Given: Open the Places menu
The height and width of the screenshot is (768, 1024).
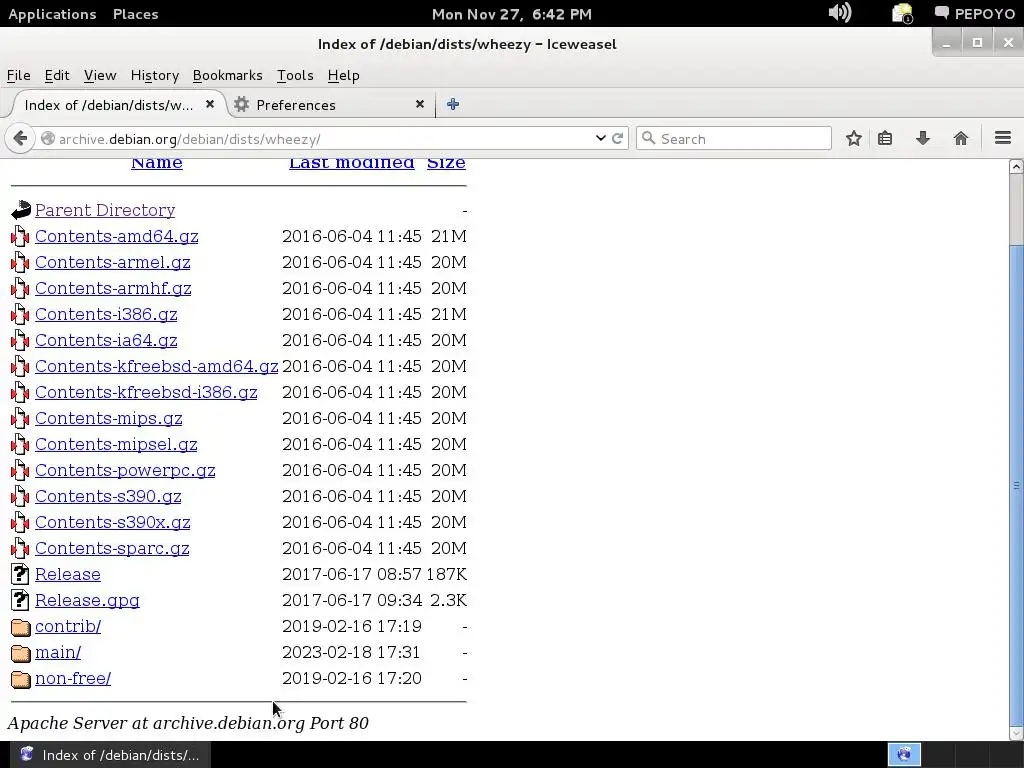Looking at the screenshot, I should (135, 14).
